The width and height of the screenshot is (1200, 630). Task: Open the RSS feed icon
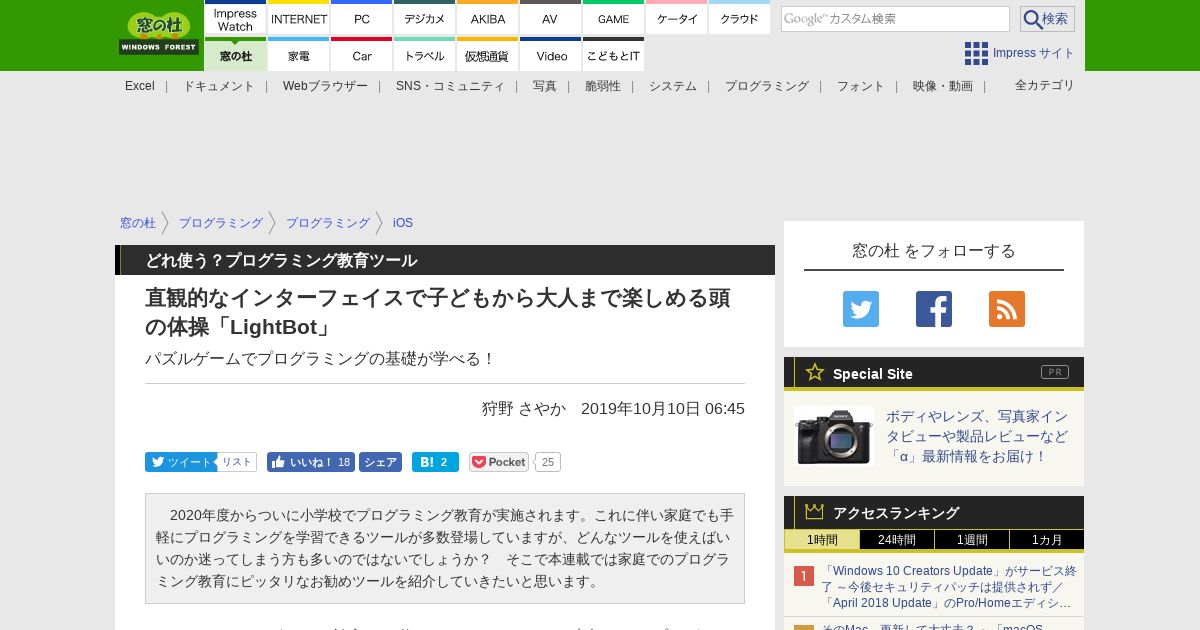pos(1007,309)
